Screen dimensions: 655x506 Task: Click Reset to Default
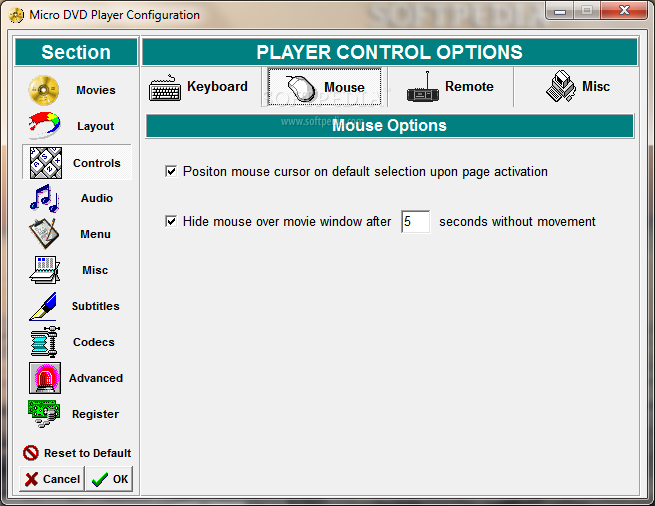point(77,453)
